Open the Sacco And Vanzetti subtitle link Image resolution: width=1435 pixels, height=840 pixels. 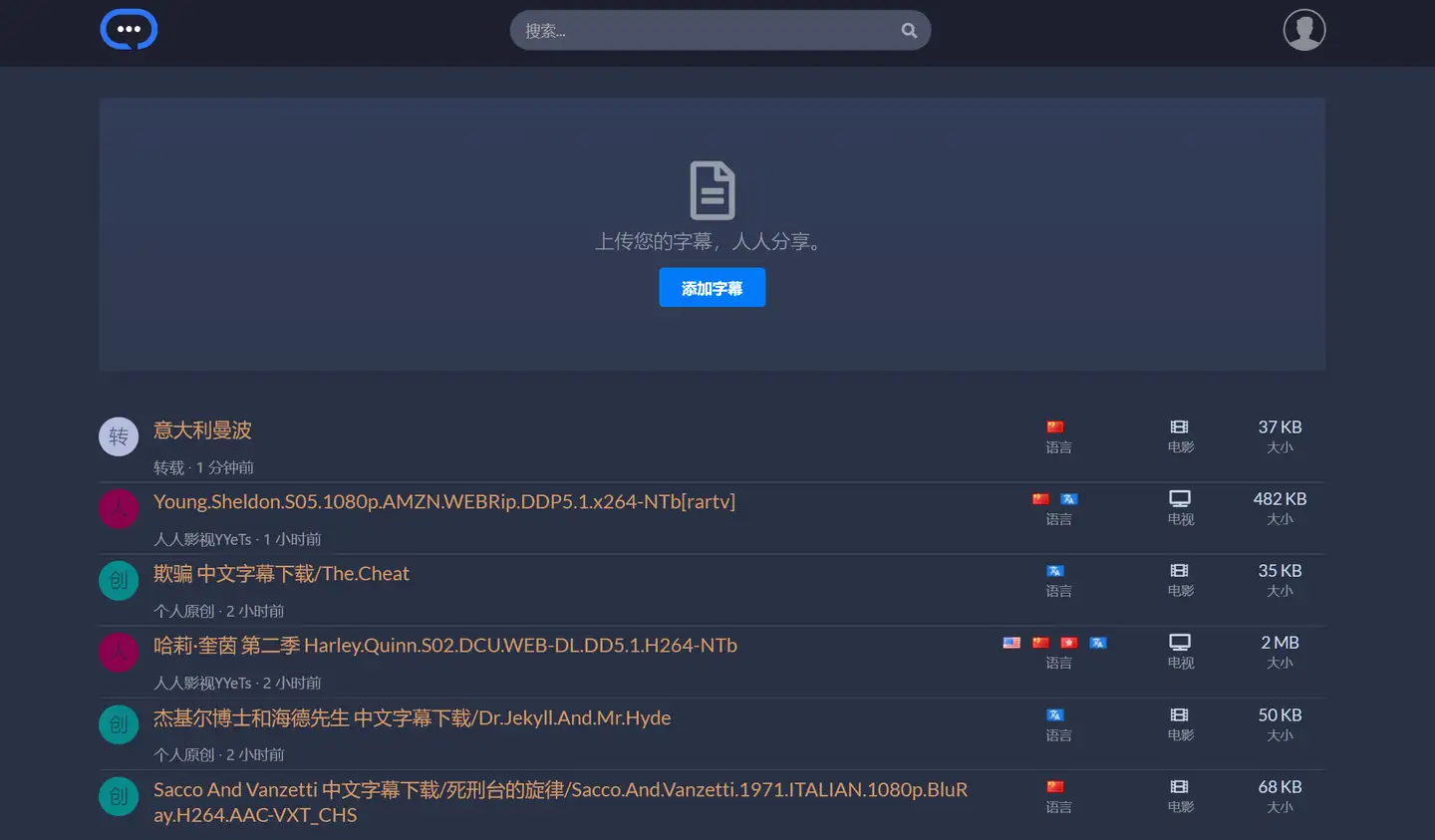[561, 802]
